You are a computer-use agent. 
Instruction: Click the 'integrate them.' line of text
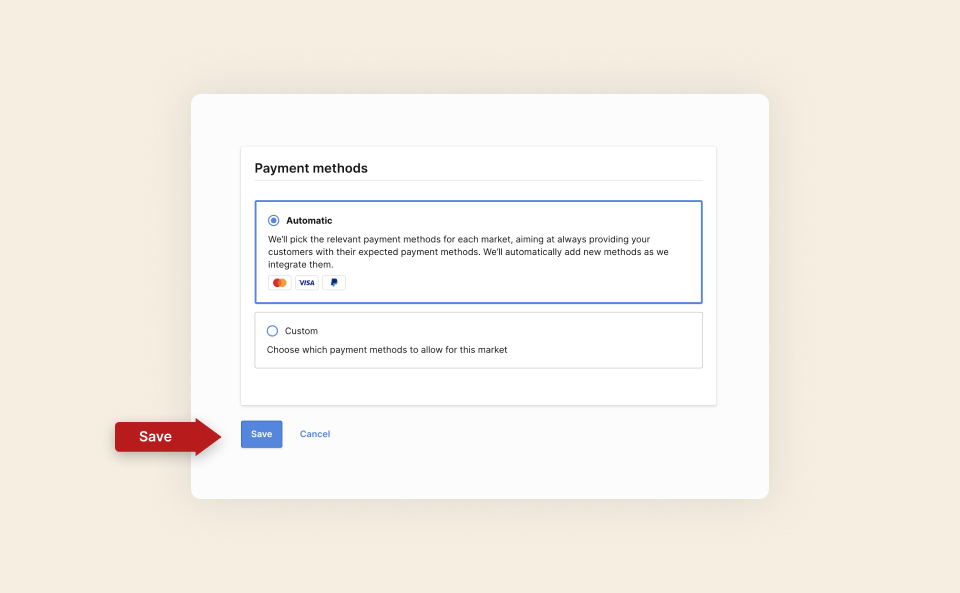301,264
